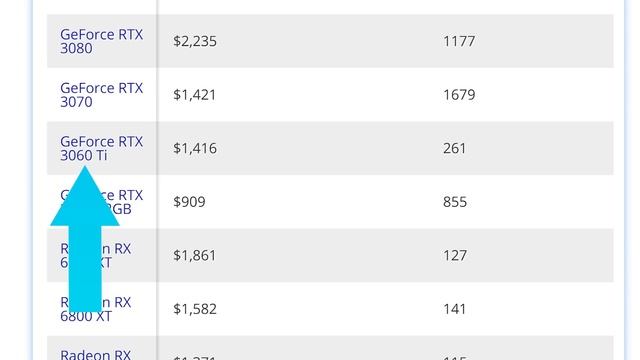Open the GeForce RTX 3080 link
Image resolution: width=640 pixels, height=360 pixels.
pos(102,41)
